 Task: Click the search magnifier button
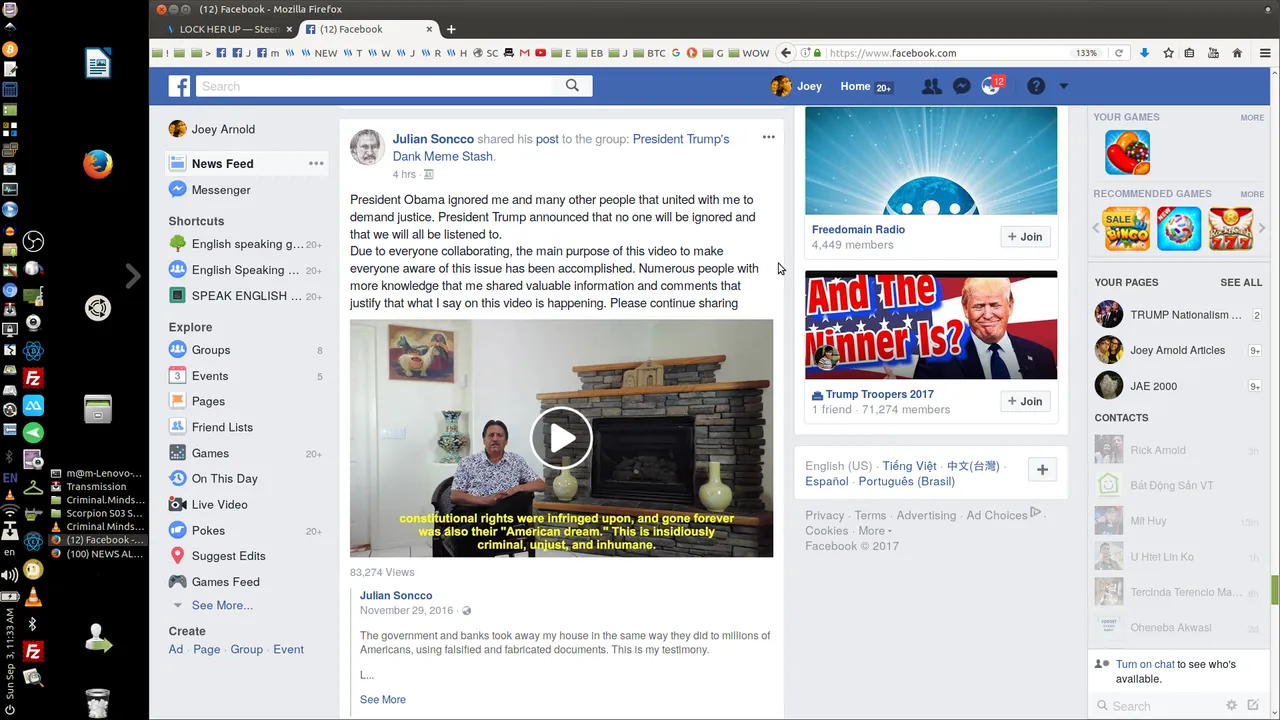pos(572,86)
